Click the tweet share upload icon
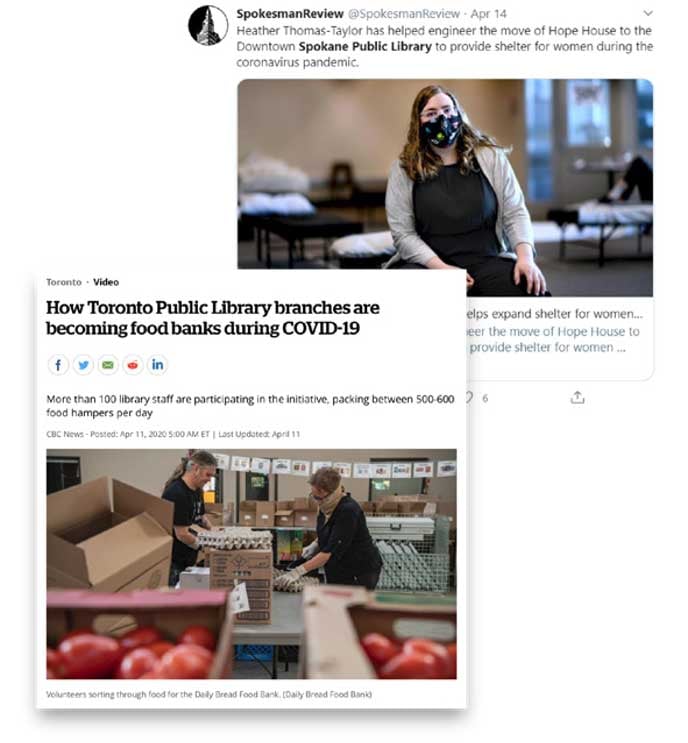 (x=577, y=398)
